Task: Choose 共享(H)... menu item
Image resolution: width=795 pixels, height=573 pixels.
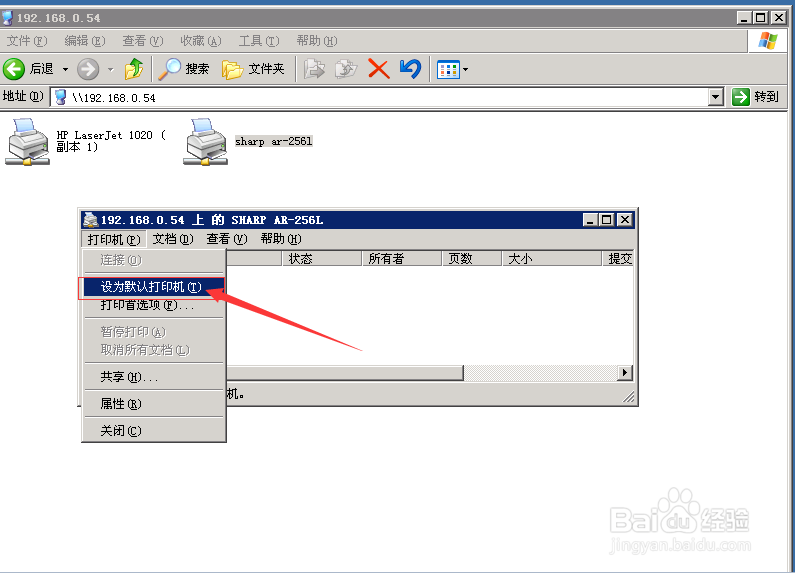Action: point(154,377)
